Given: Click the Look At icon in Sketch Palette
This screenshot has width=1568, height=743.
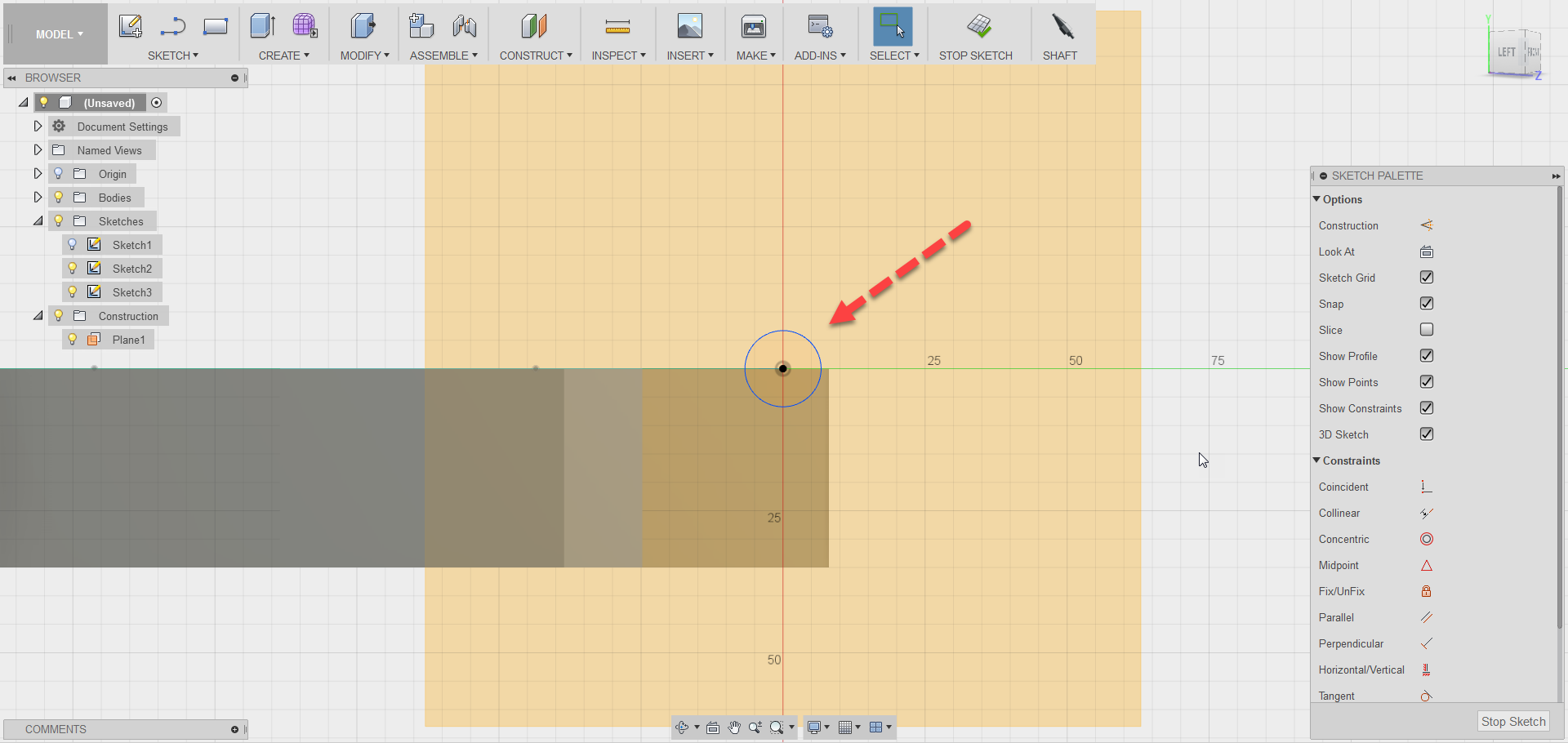Looking at the screenshot, I should (1427, 251).
